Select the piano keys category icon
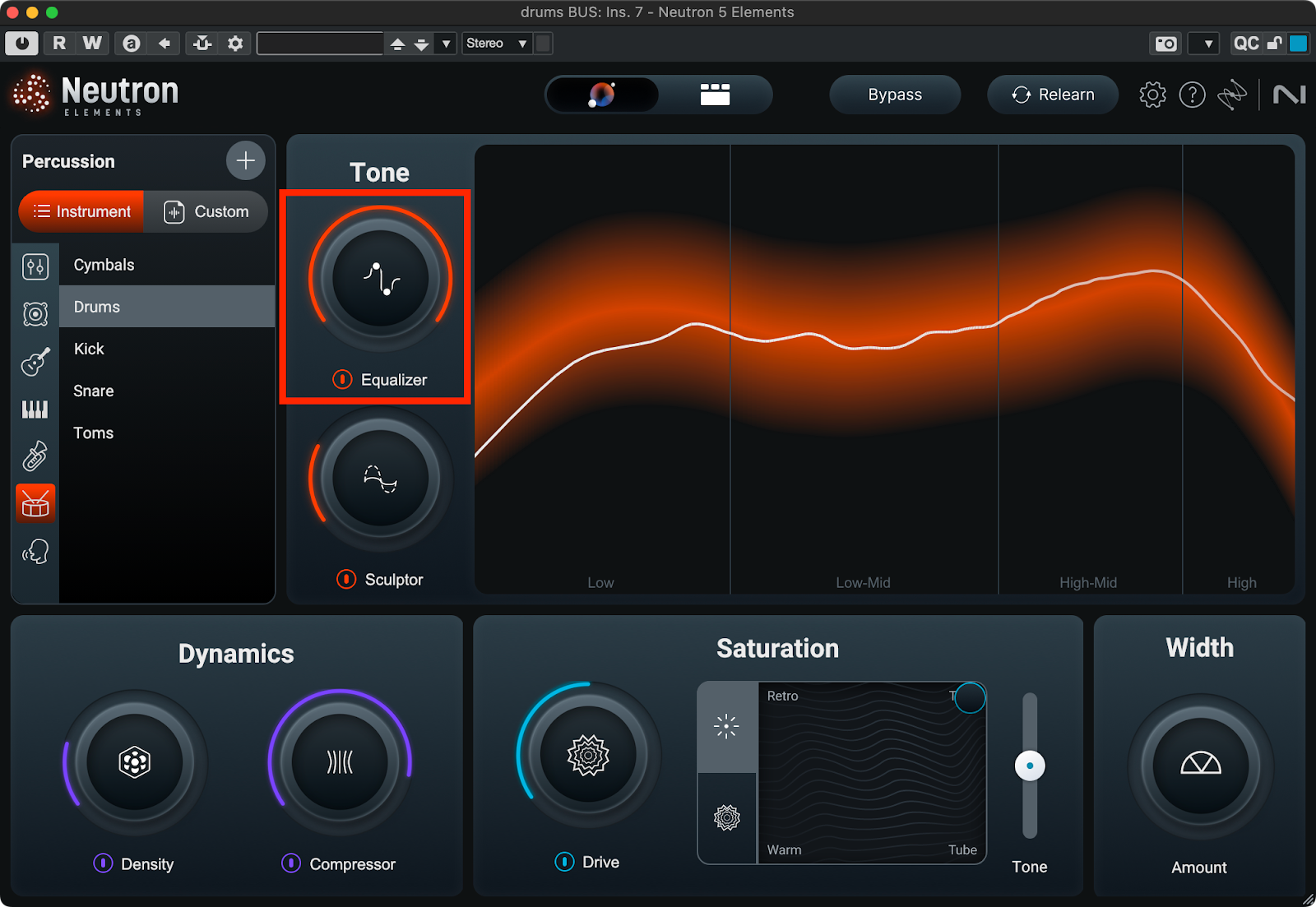Viewport: 1316px width, 907px height. click(35, 409)
